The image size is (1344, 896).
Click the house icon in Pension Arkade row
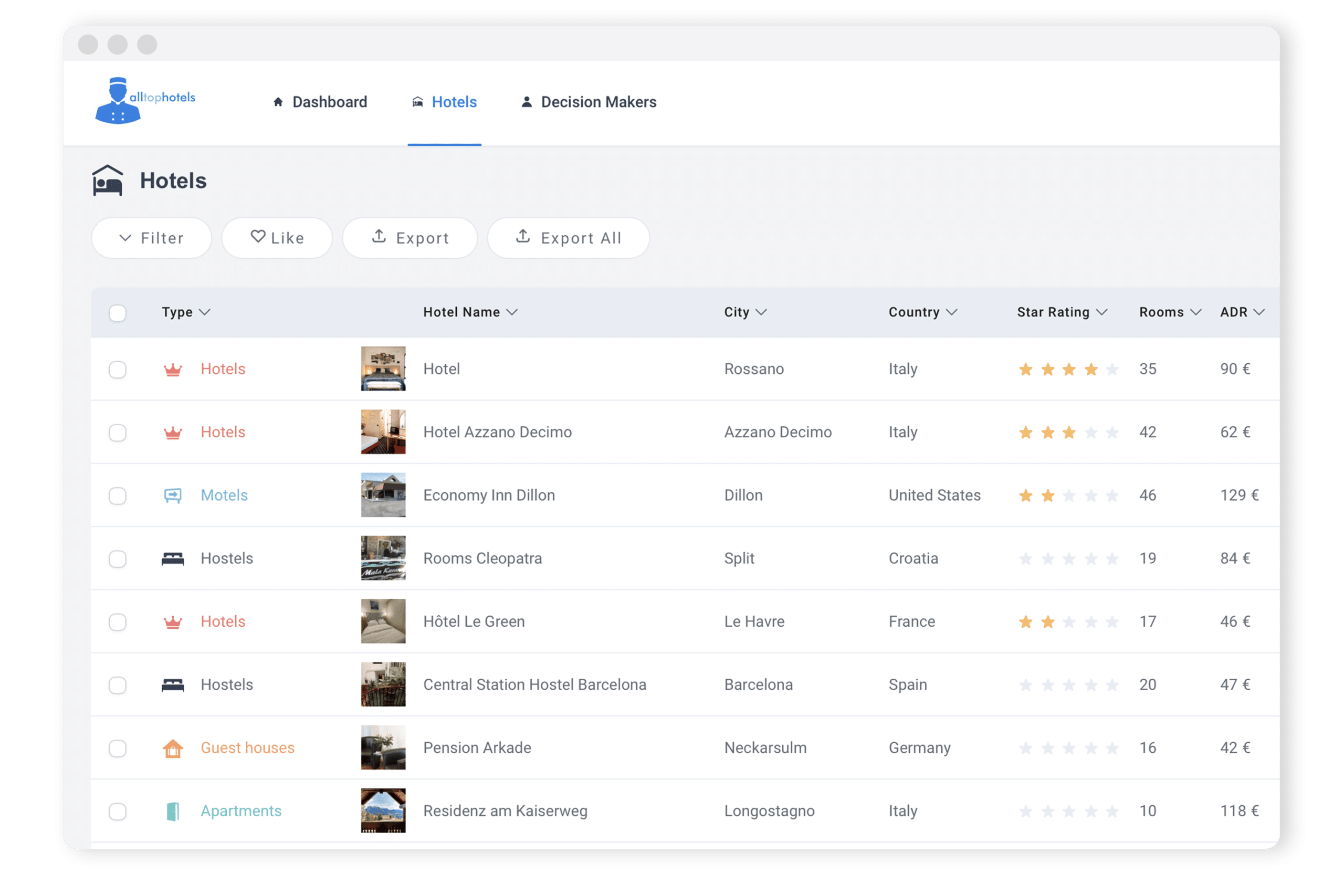point(173,748)
